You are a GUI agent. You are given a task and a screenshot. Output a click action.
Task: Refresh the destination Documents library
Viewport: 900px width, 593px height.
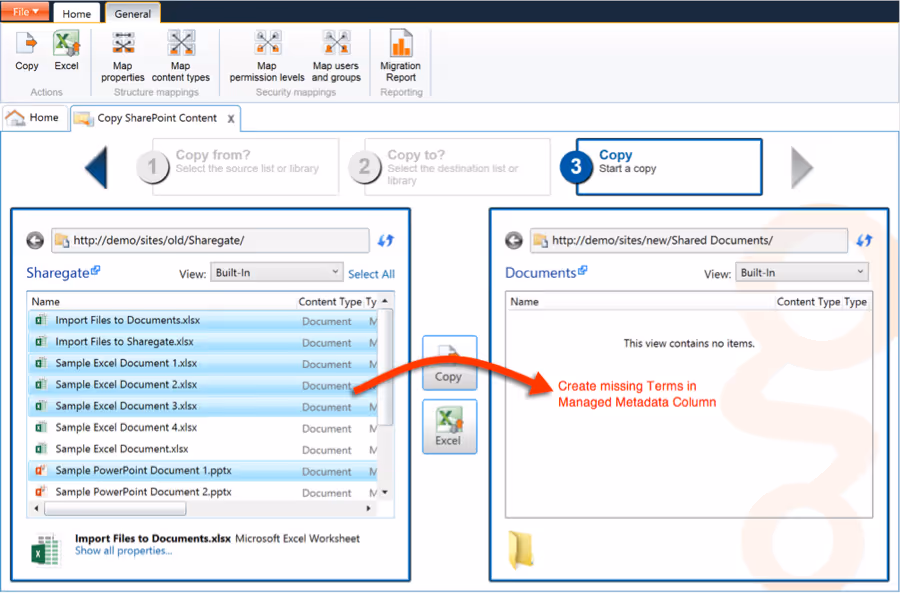(864, 241)
